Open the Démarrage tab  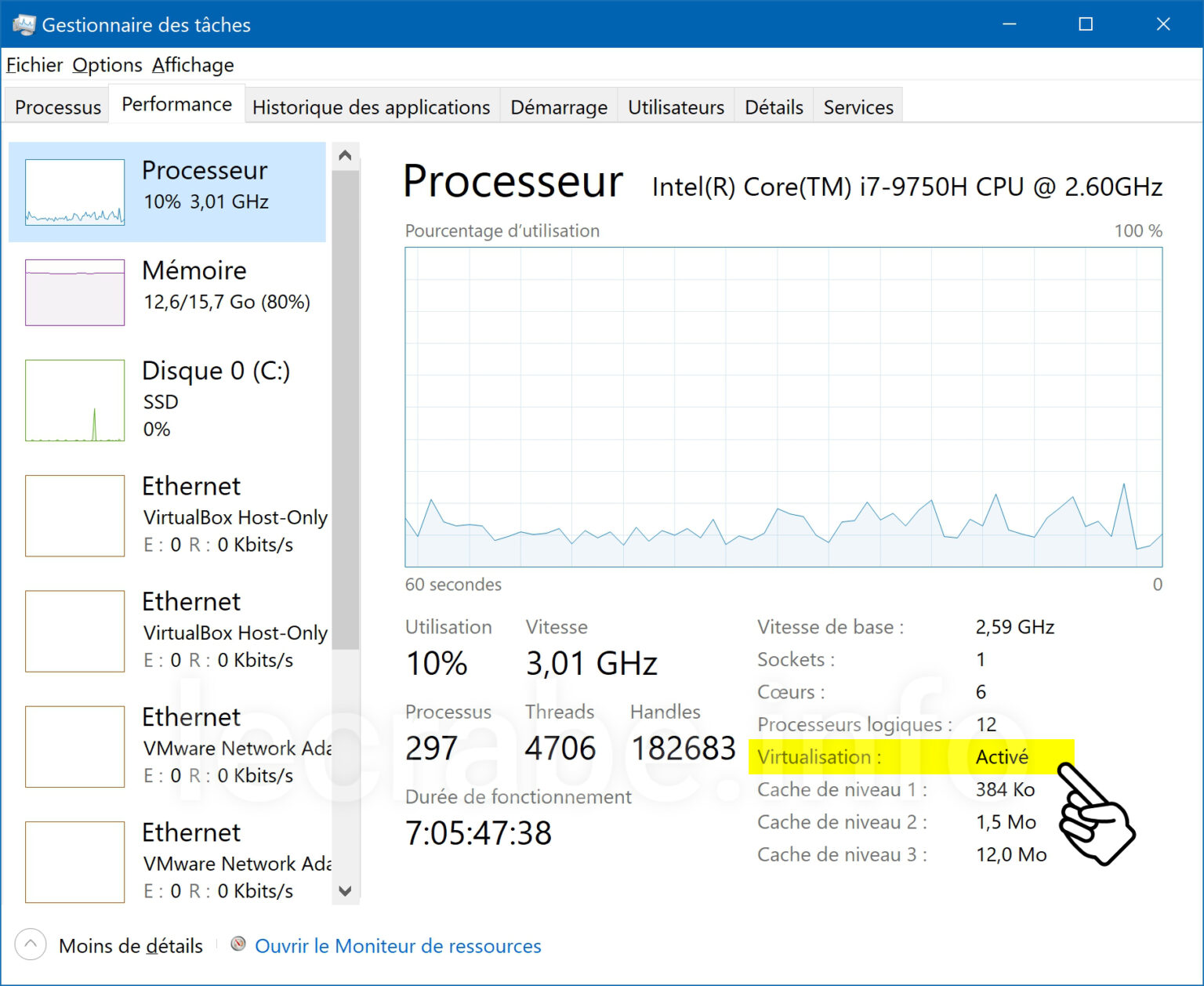click(559, 107)
